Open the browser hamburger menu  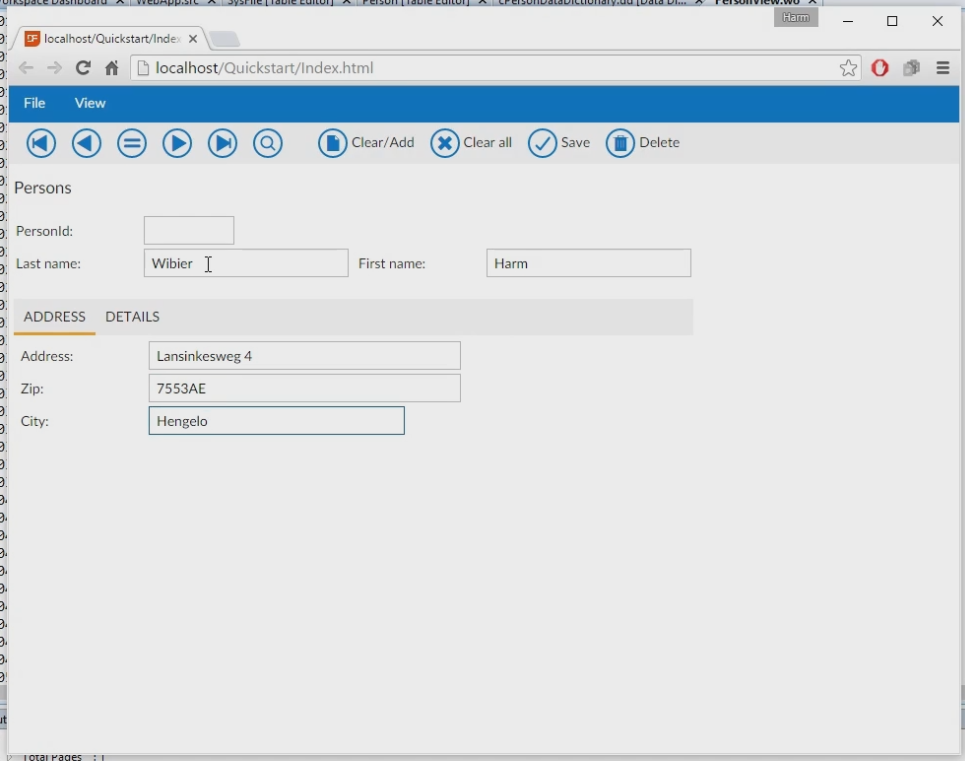(942, 68)
